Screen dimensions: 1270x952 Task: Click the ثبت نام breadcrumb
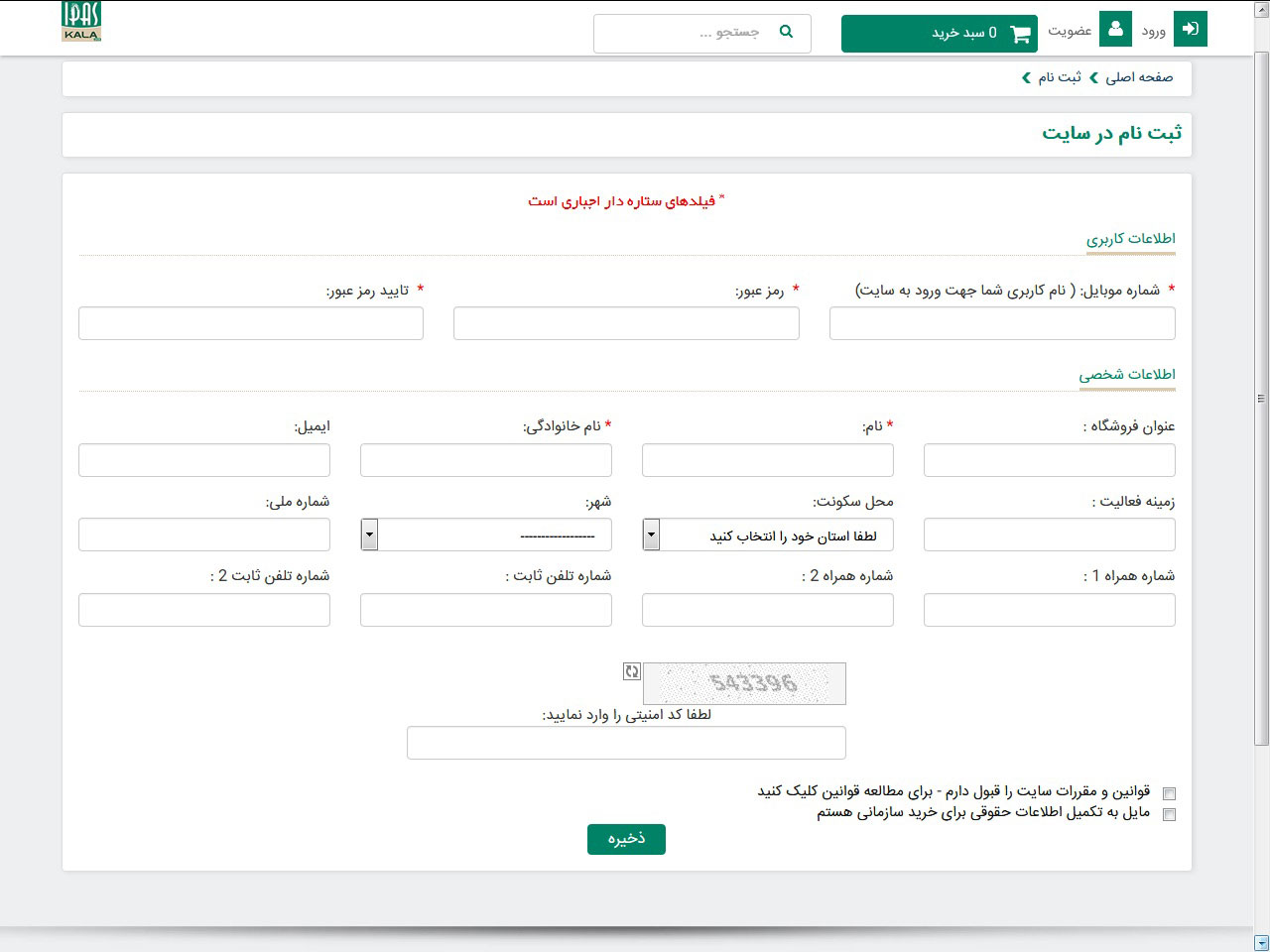1060,77
